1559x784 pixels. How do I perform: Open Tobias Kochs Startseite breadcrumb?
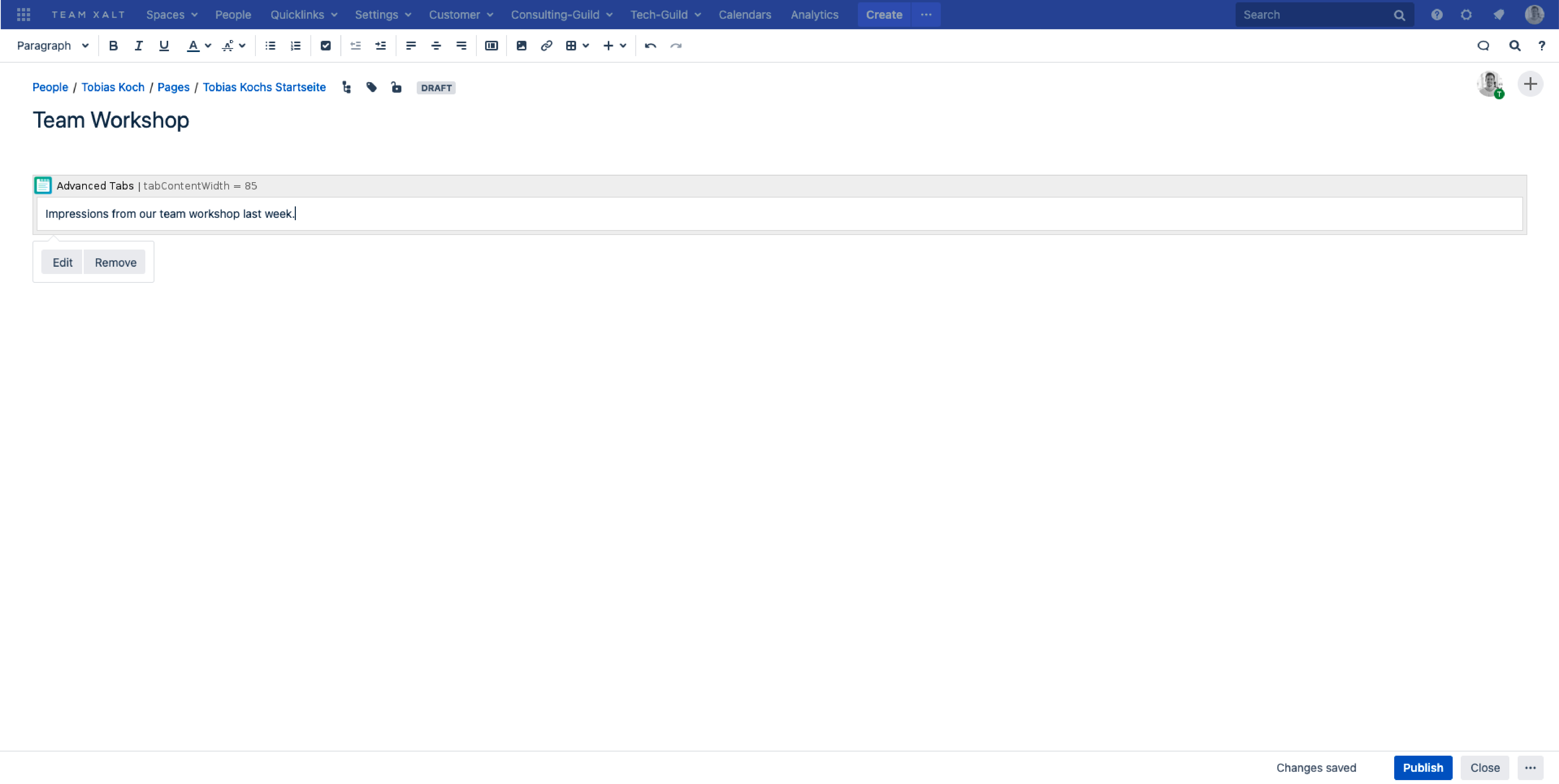(x=264, y=87)
